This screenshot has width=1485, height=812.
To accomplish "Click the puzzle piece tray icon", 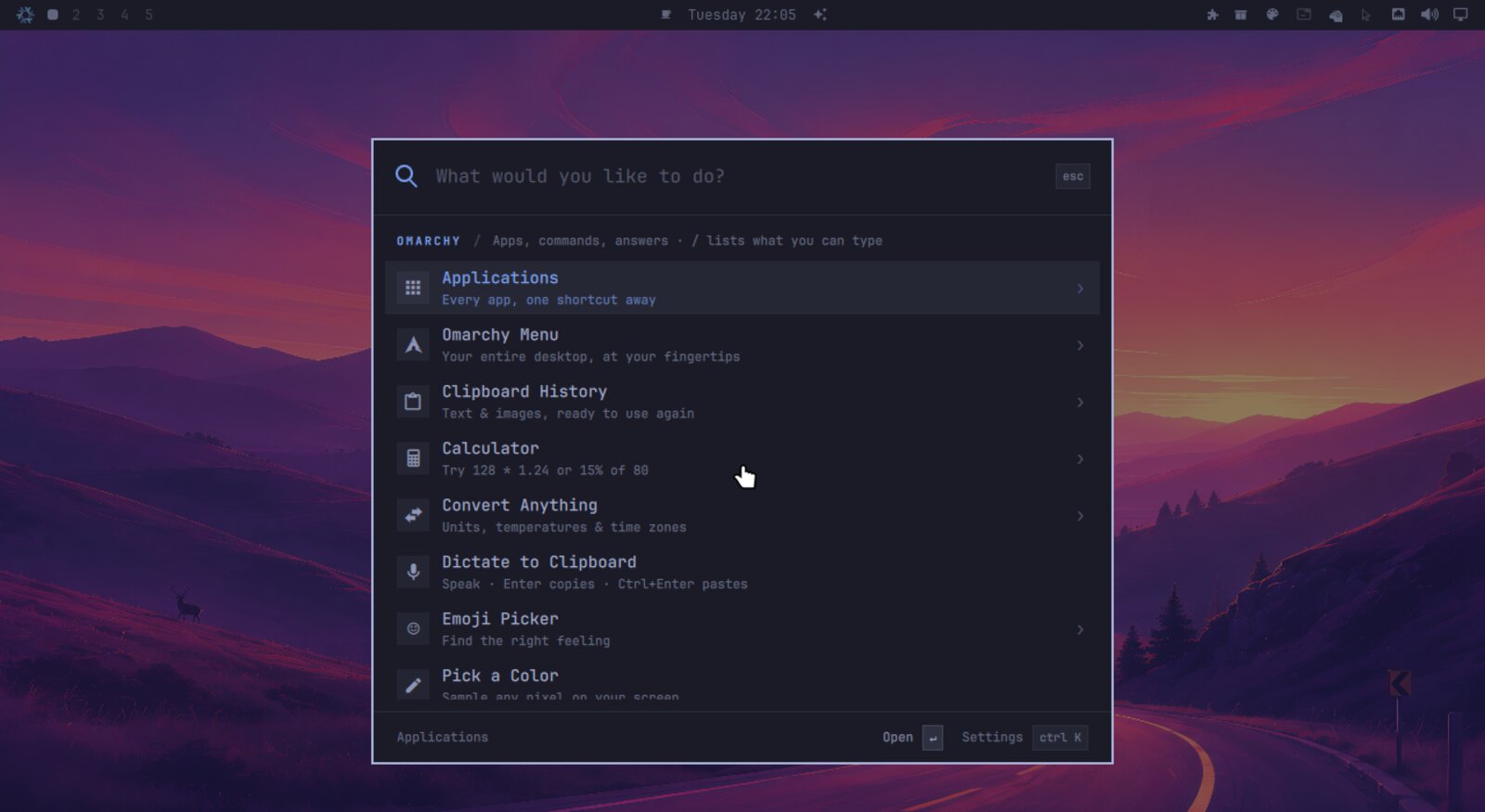I will (x=1212, y=15).
